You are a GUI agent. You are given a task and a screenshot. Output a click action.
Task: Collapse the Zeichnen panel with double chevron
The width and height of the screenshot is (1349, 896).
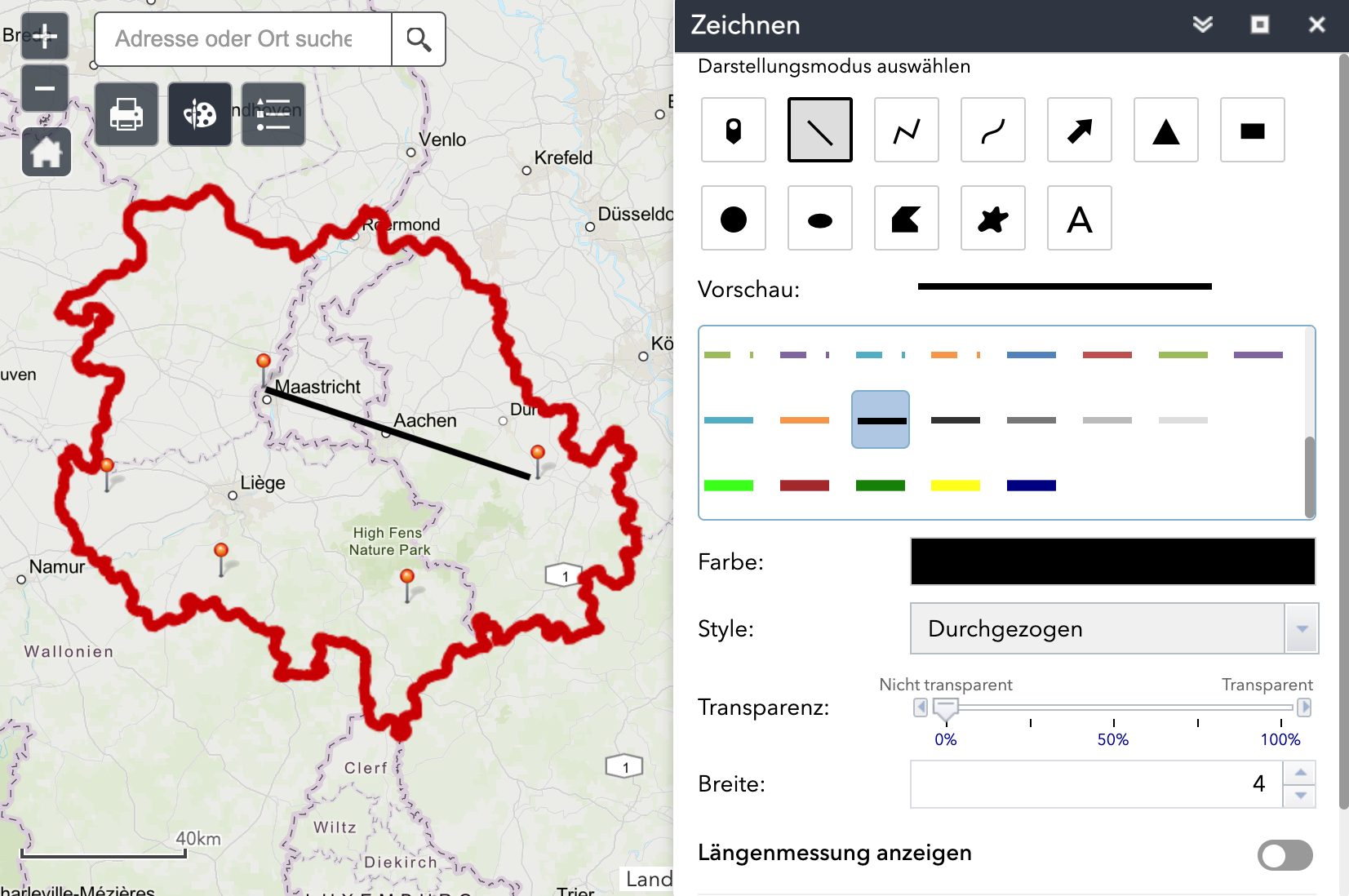1202,24
